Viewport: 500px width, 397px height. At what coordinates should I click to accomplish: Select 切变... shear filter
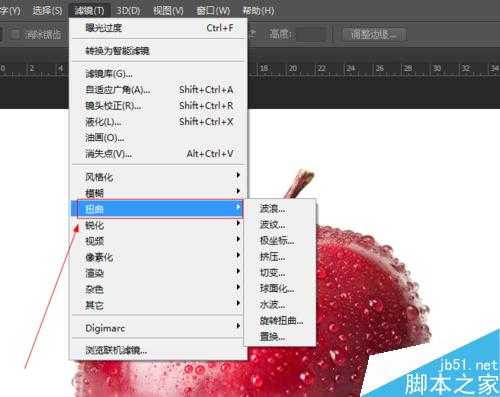[280, 273]
